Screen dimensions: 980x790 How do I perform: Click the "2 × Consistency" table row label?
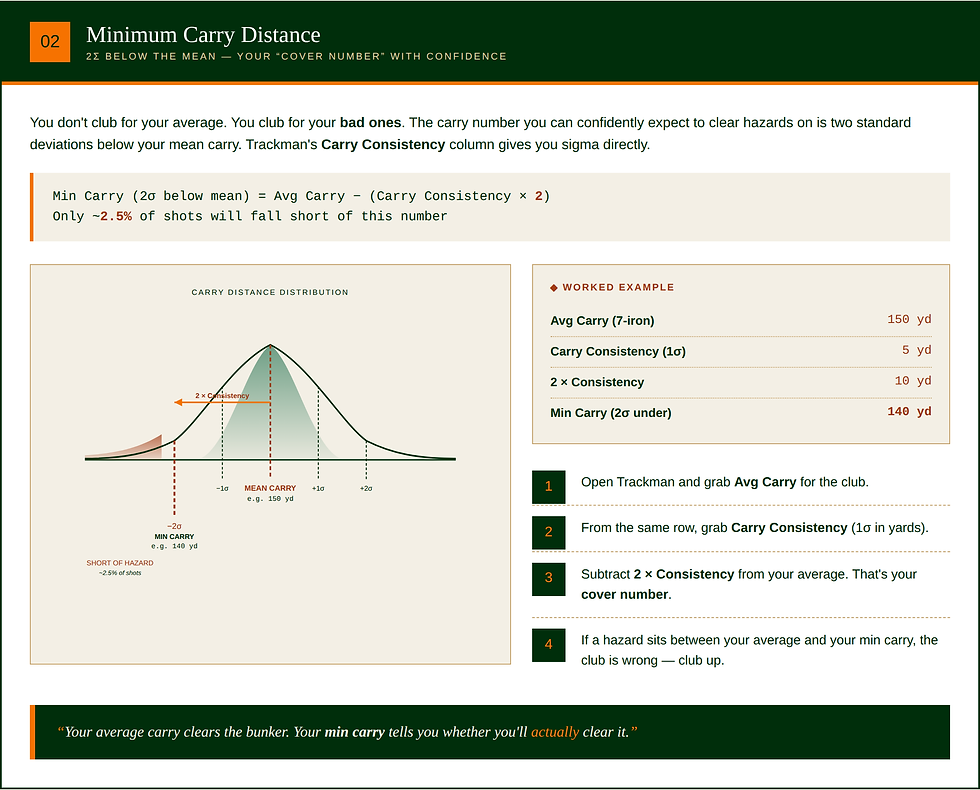tap(598, 382)
